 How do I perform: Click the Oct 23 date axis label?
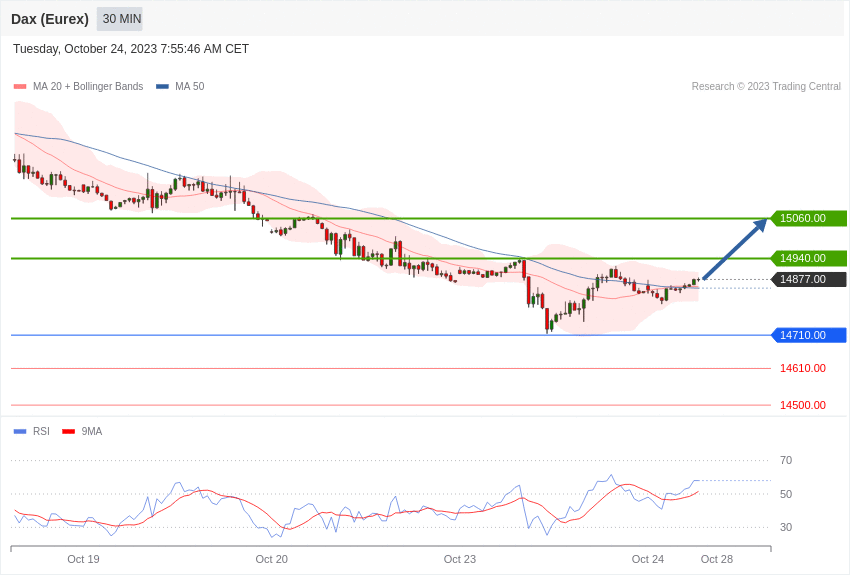click(x=460, y=559)
